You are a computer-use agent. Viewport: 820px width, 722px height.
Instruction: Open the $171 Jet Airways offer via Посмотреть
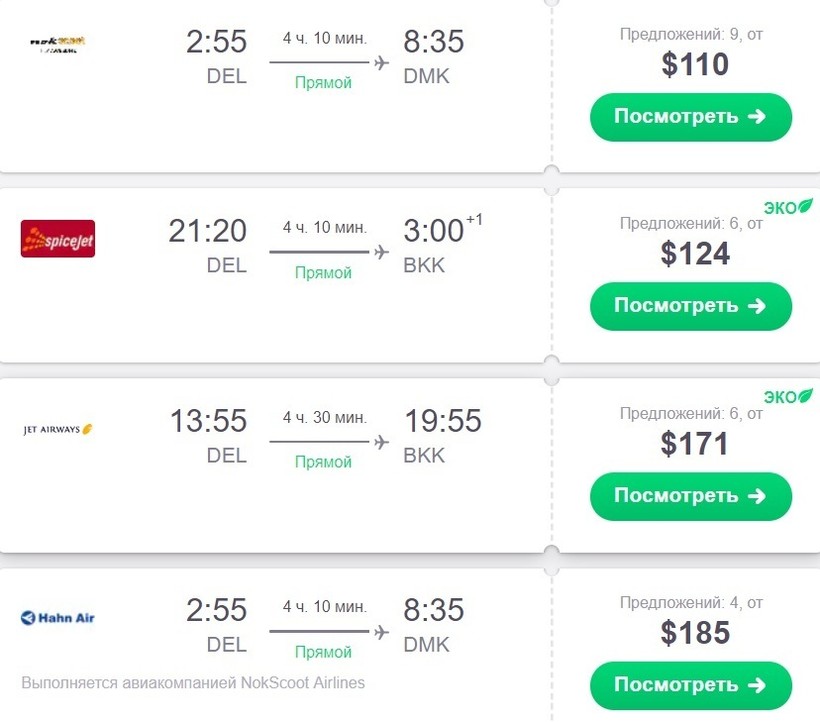(690, 496)
